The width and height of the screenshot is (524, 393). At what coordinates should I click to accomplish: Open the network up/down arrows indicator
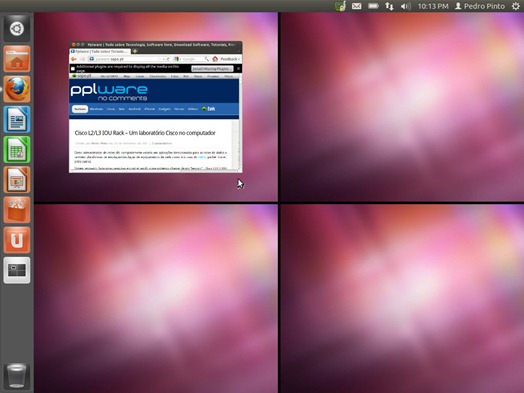click(x=389, y=6)
